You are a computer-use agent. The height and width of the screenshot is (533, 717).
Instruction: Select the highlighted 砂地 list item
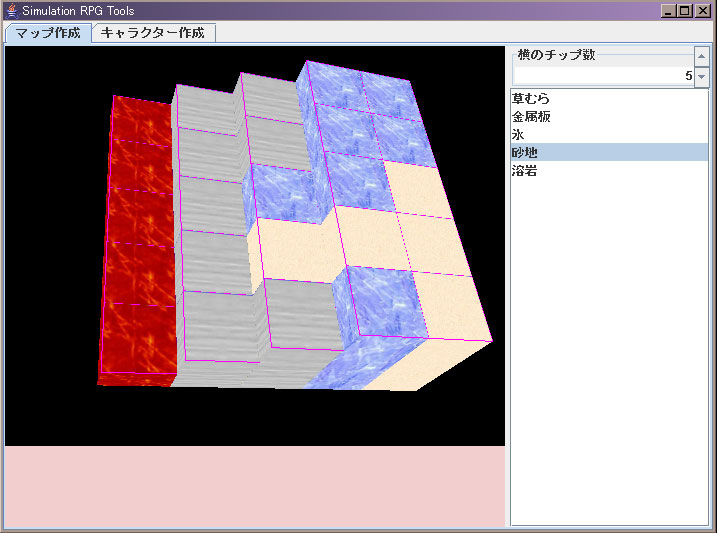(x=609, y=152)
